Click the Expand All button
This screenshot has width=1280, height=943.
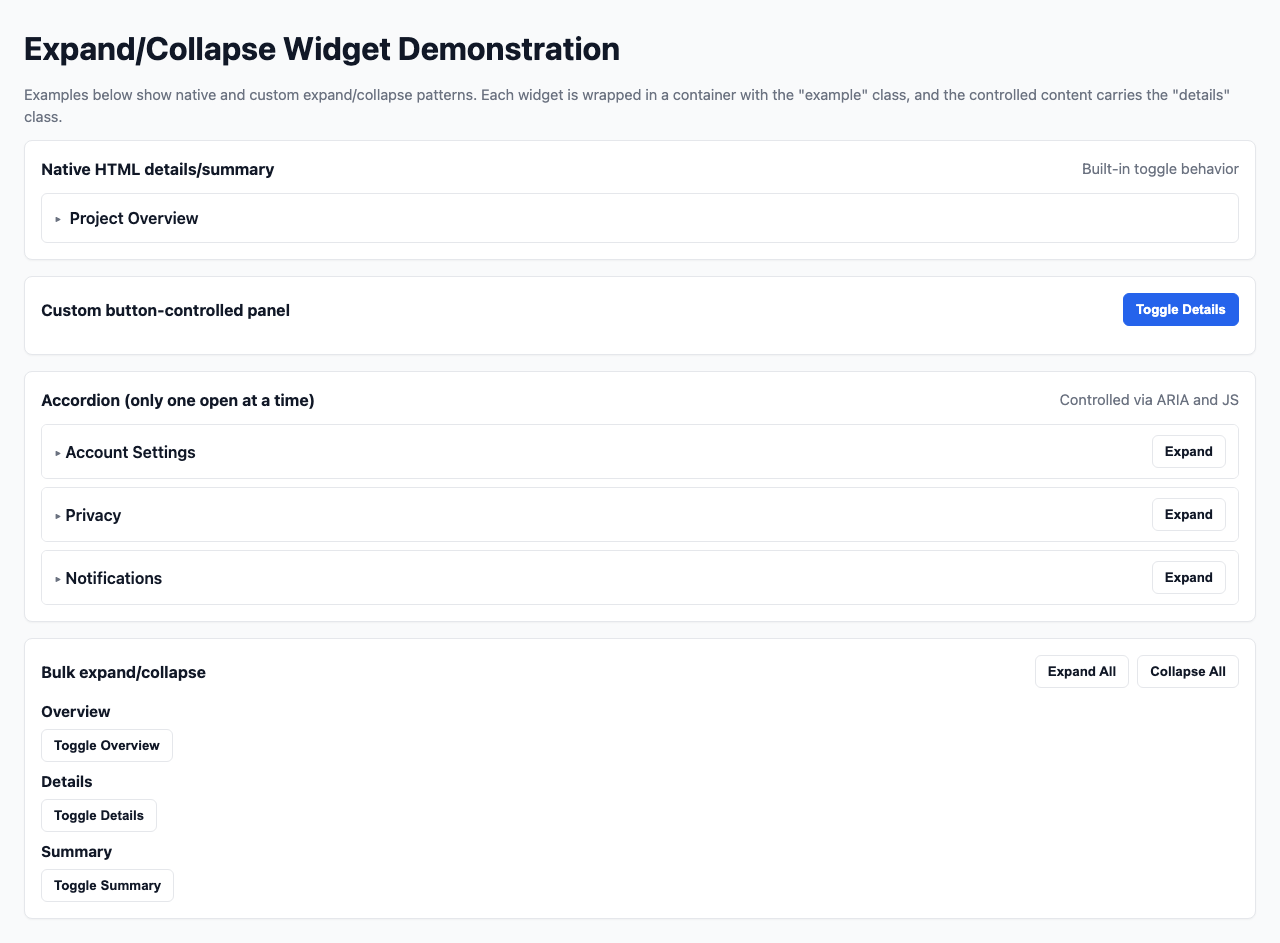[x=1081, y=671]
